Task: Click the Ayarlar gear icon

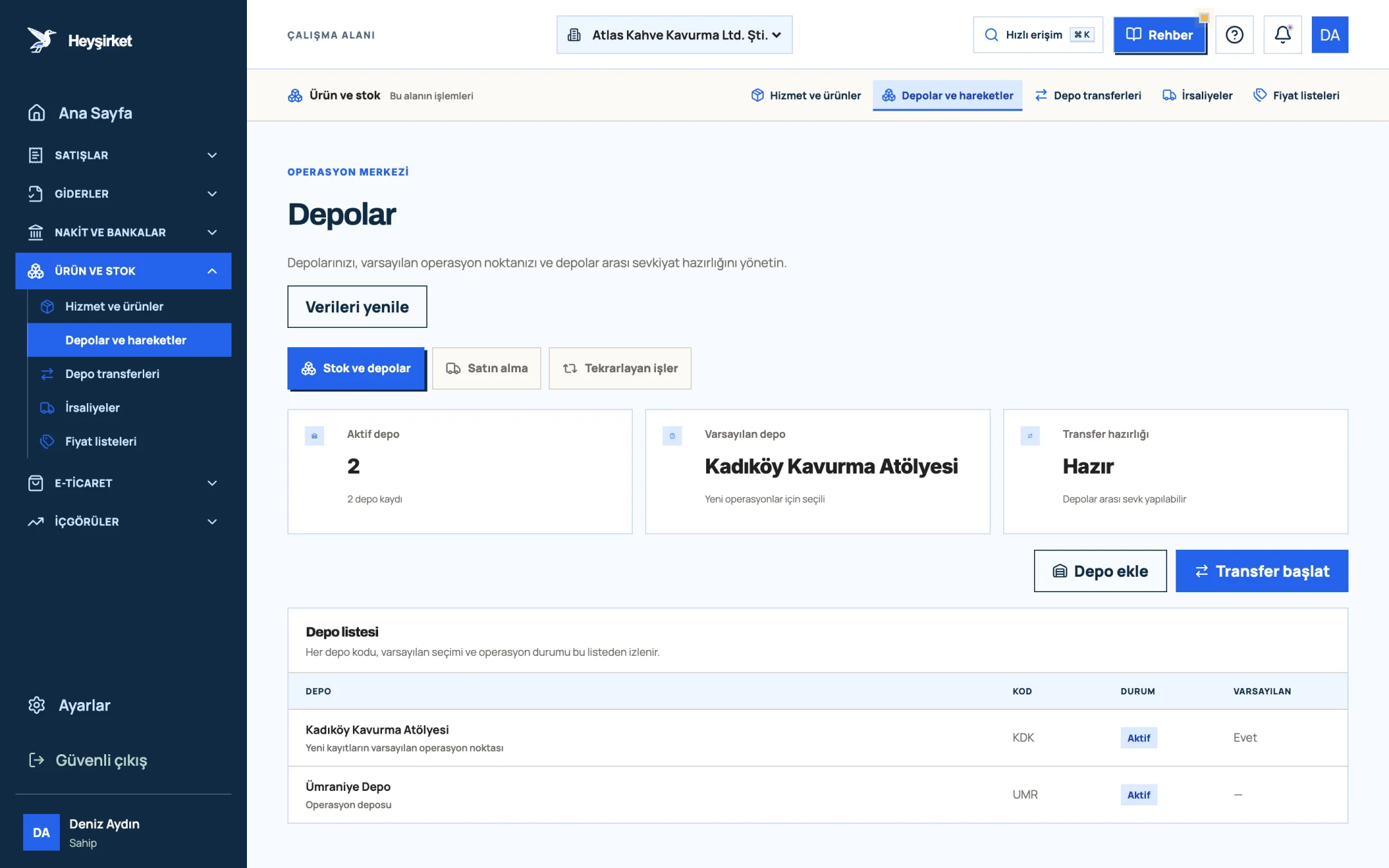Action: 37,705
